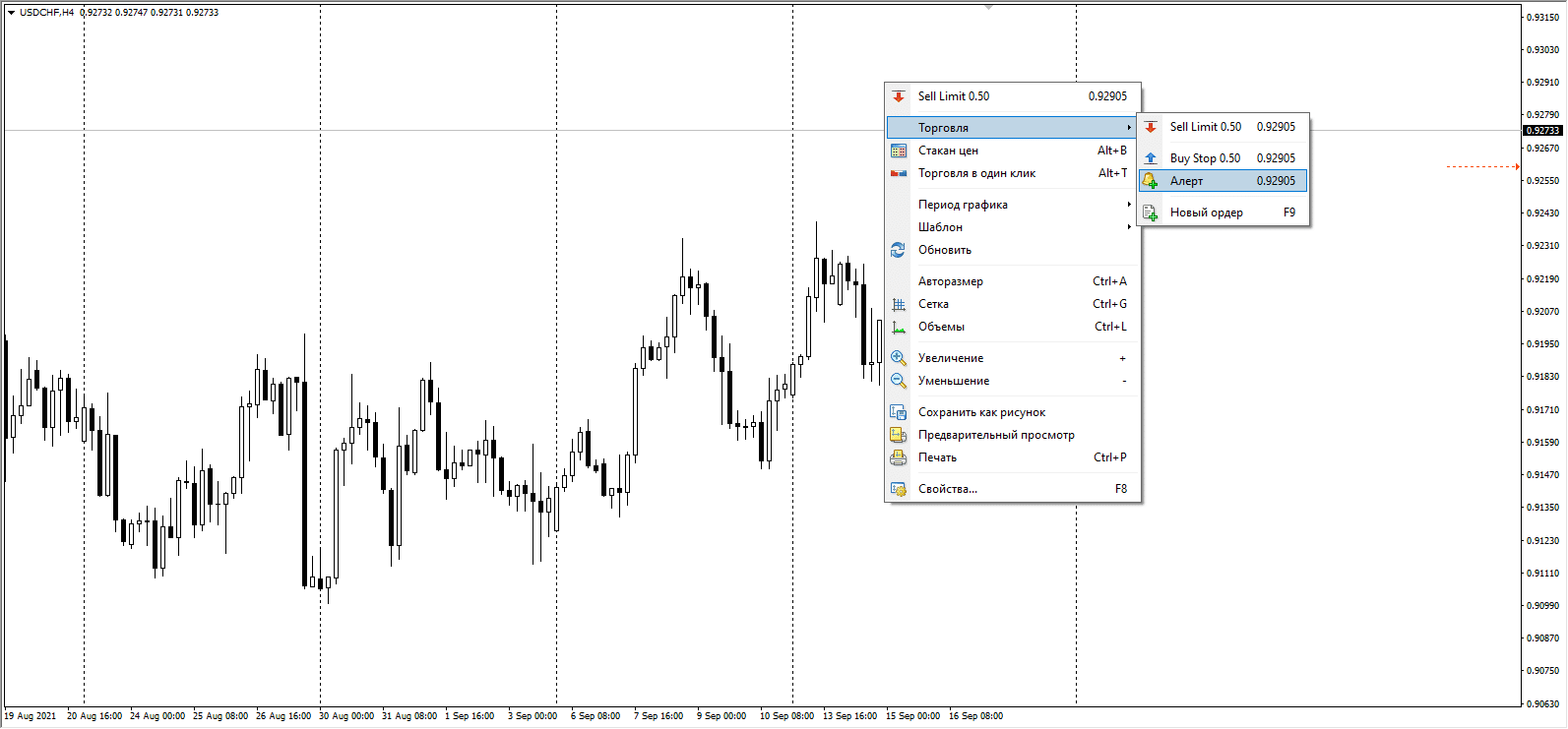Image resolution: width=1568 pixels, height=729 pixels.
Task: Click the Печать printer icon
Action: tap(899, 457)
